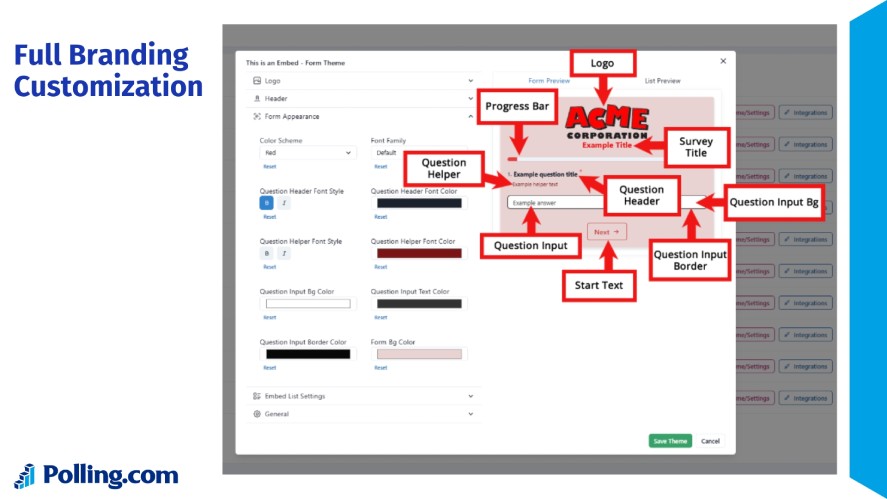The image size is (887, 499).
Task: Click the Embed List Settings icon
Action: click(257, 396)
